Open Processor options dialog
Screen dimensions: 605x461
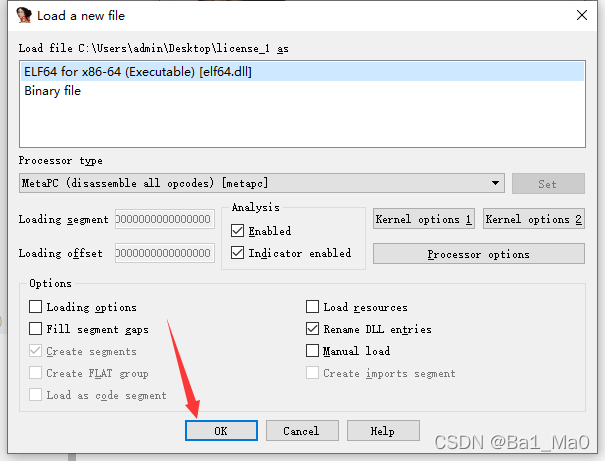tap(478, 254)
